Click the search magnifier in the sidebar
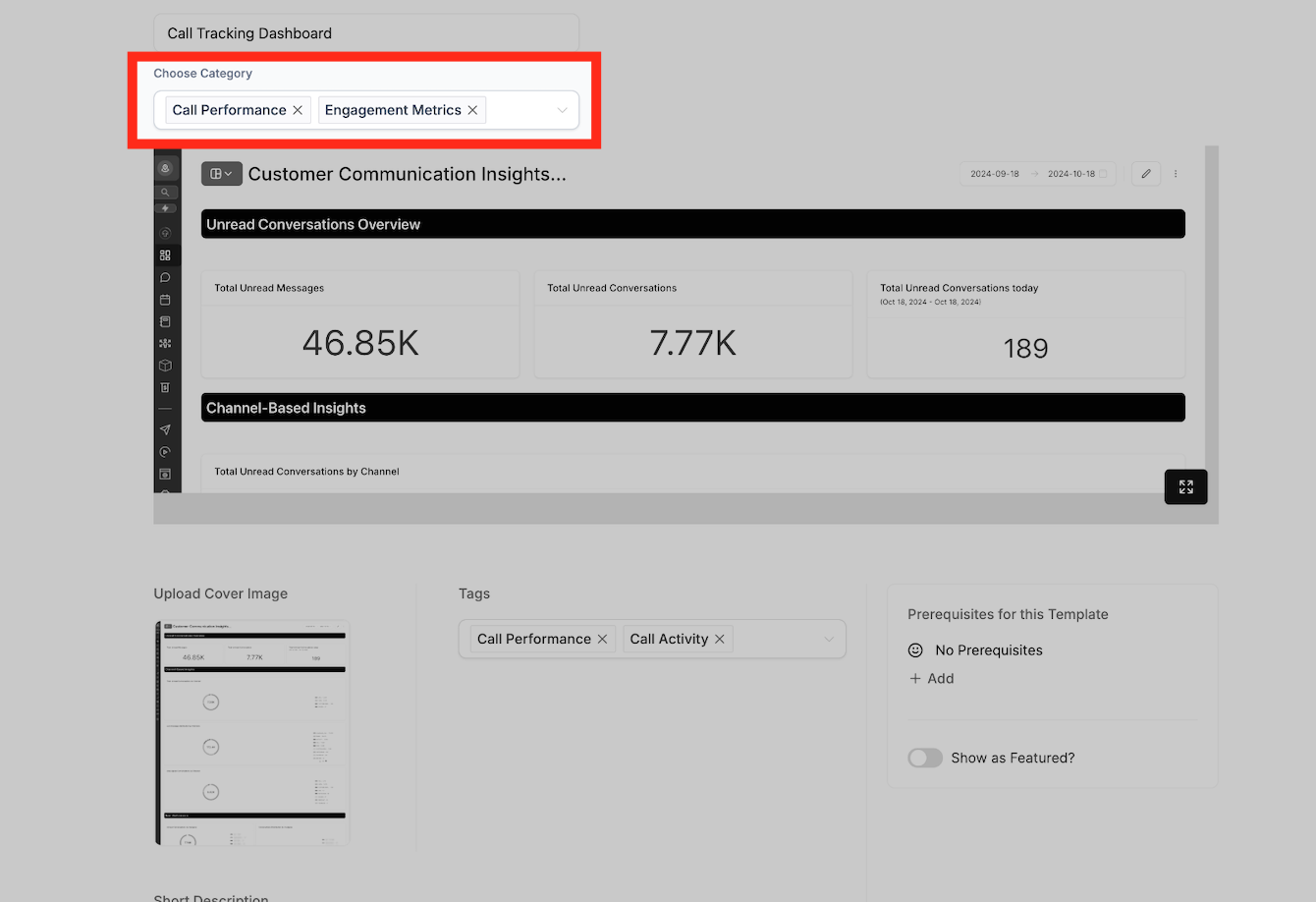1316x902 pixels. [165, 193]
